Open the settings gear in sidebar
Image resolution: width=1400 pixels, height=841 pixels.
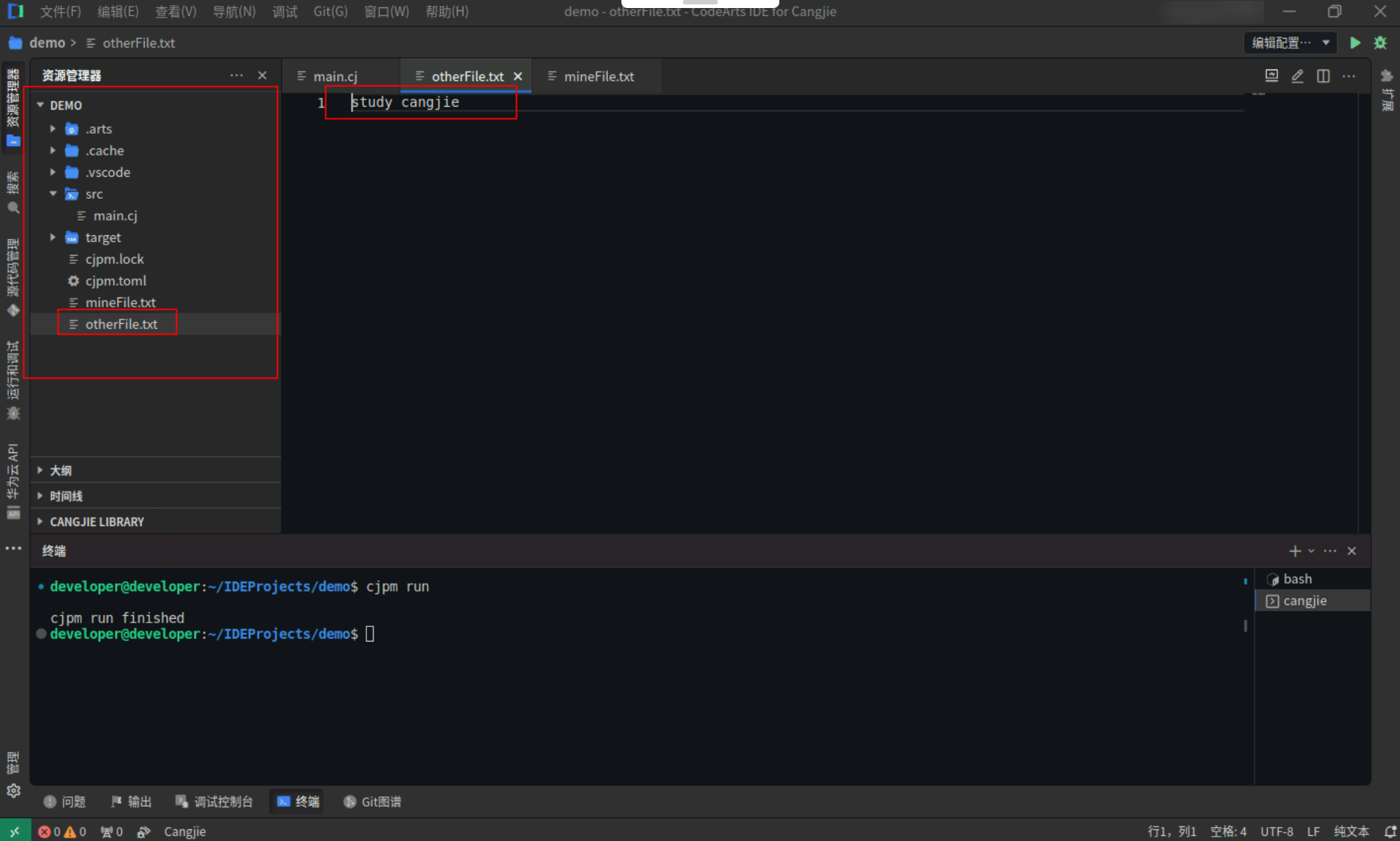click(13, 791)
